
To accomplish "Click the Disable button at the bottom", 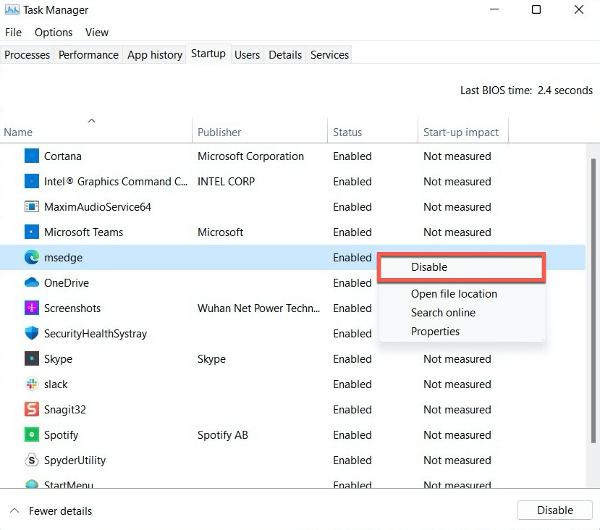I will click(555, 510).
